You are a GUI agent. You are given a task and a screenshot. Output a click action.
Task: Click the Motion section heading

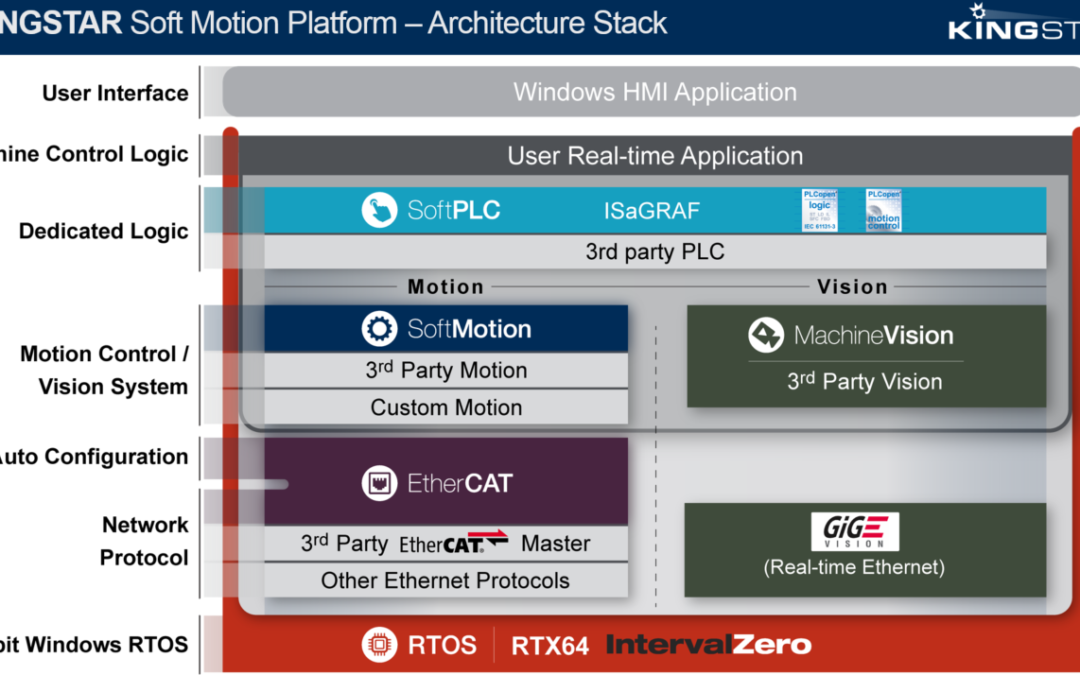tap(446, 287)
